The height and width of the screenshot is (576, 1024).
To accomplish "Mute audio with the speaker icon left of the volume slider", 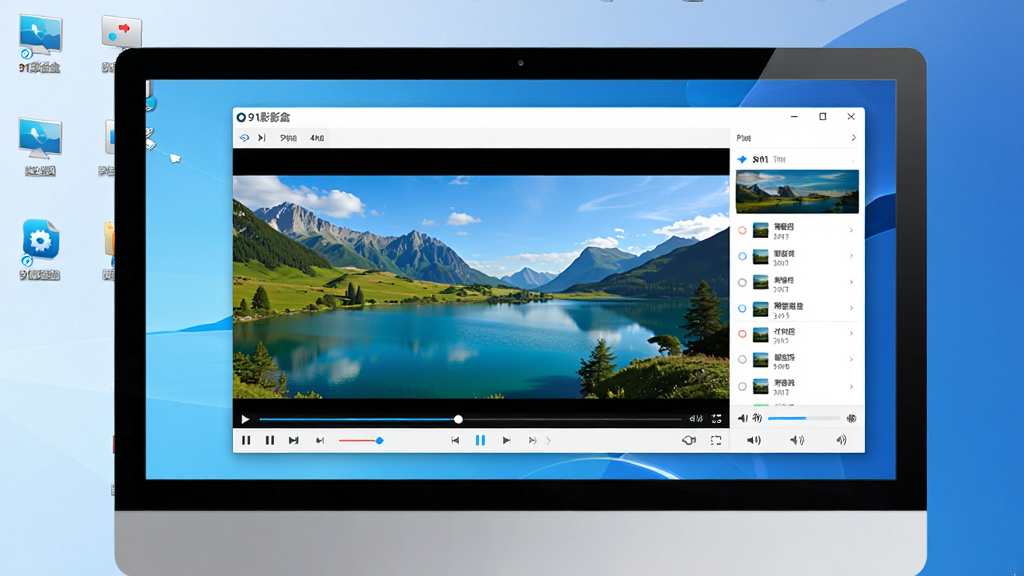I will (x=743, y=418).
